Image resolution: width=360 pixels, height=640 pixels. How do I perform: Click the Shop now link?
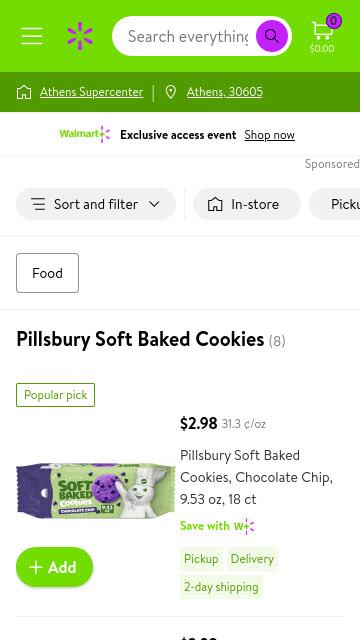pyautogui.click(x=269, y=135)
